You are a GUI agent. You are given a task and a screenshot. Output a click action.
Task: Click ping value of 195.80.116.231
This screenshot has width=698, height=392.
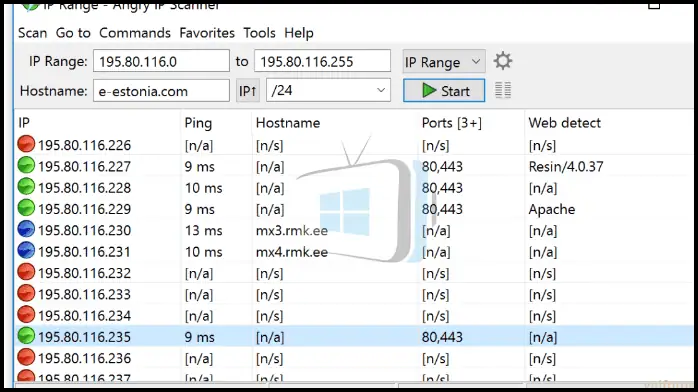point(203,252)
